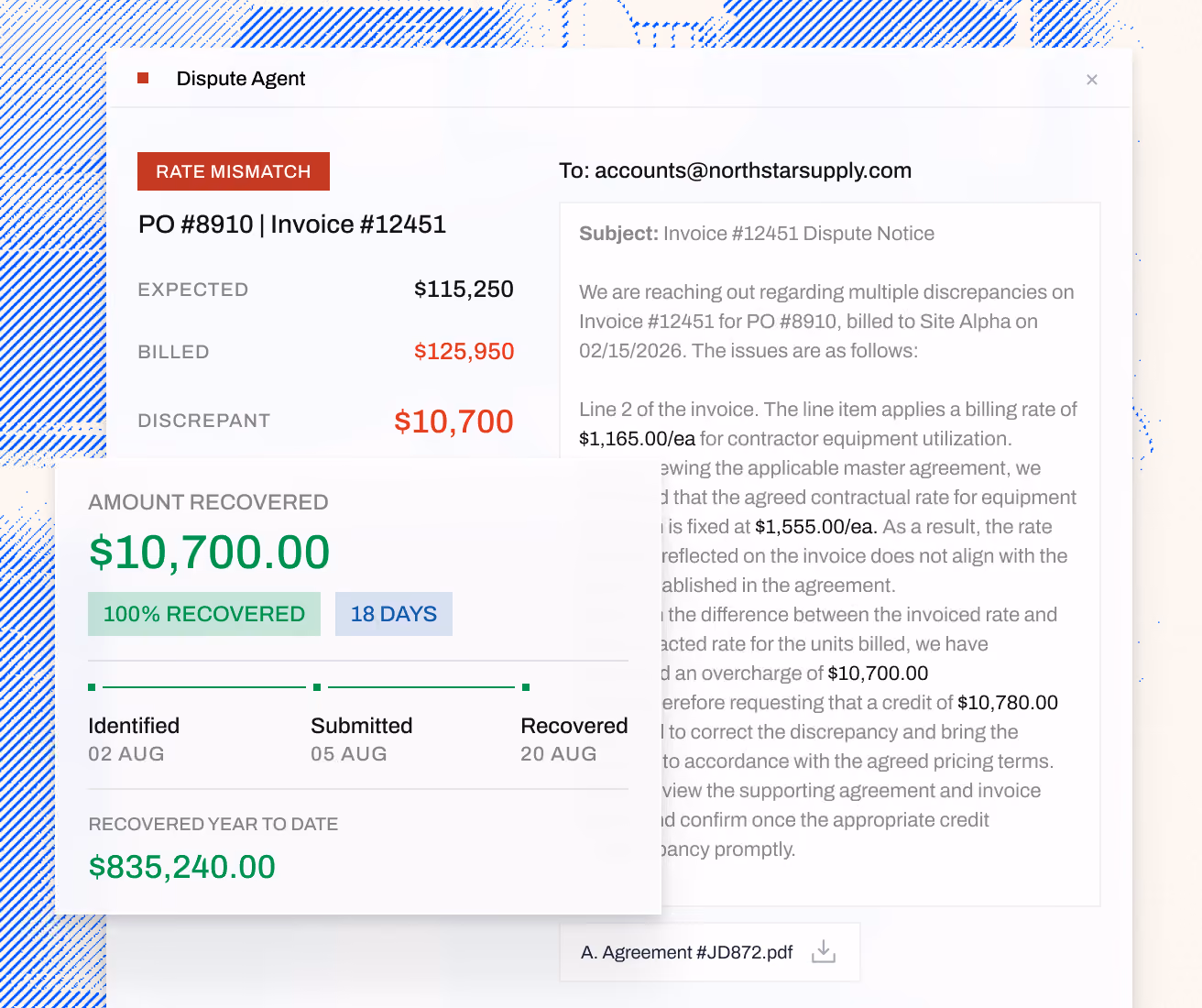Image resolution: width=1202 pixels, height=1008 pixels.
Task: Click the download icon beside Agreement #JD872.pdf
Action: [824, 952]
